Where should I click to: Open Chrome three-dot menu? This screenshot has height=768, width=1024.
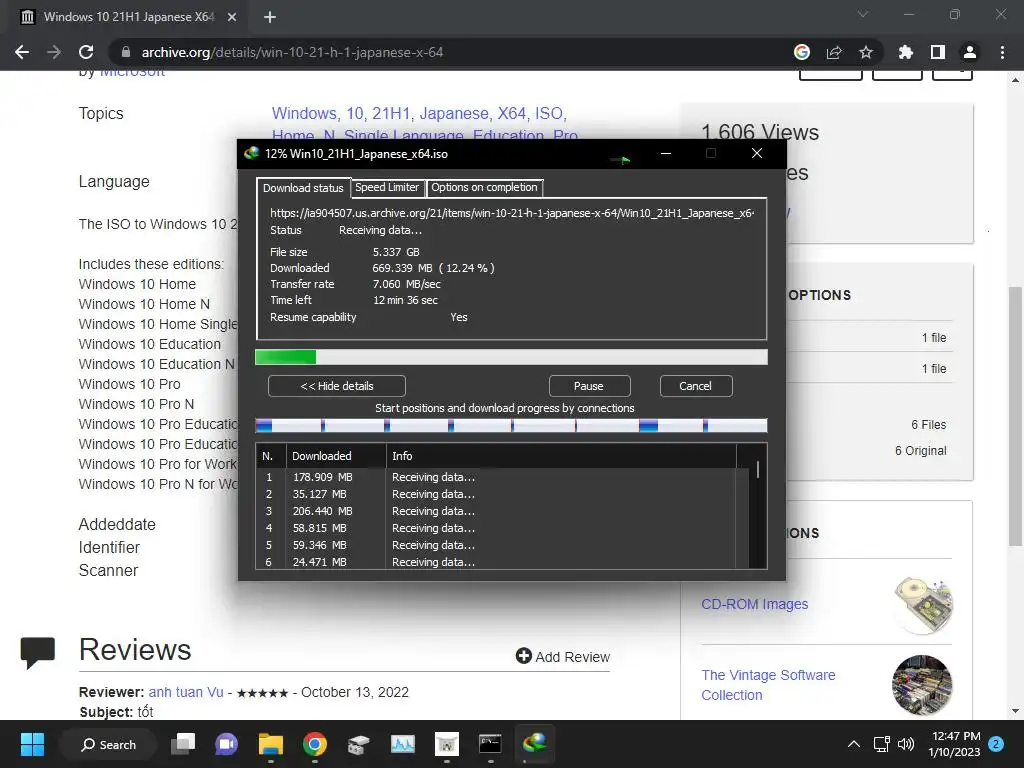[x=1002, y=52]
